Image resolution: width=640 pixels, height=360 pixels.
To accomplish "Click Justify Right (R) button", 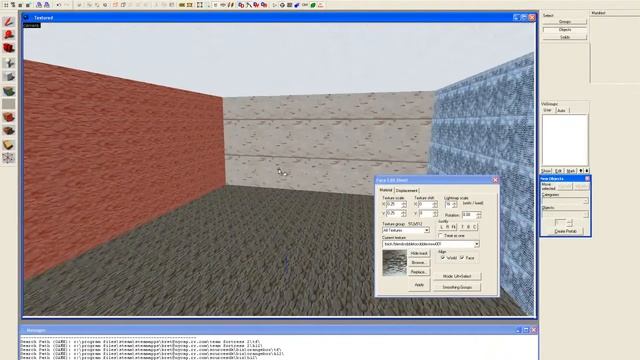I will [447, 227].
